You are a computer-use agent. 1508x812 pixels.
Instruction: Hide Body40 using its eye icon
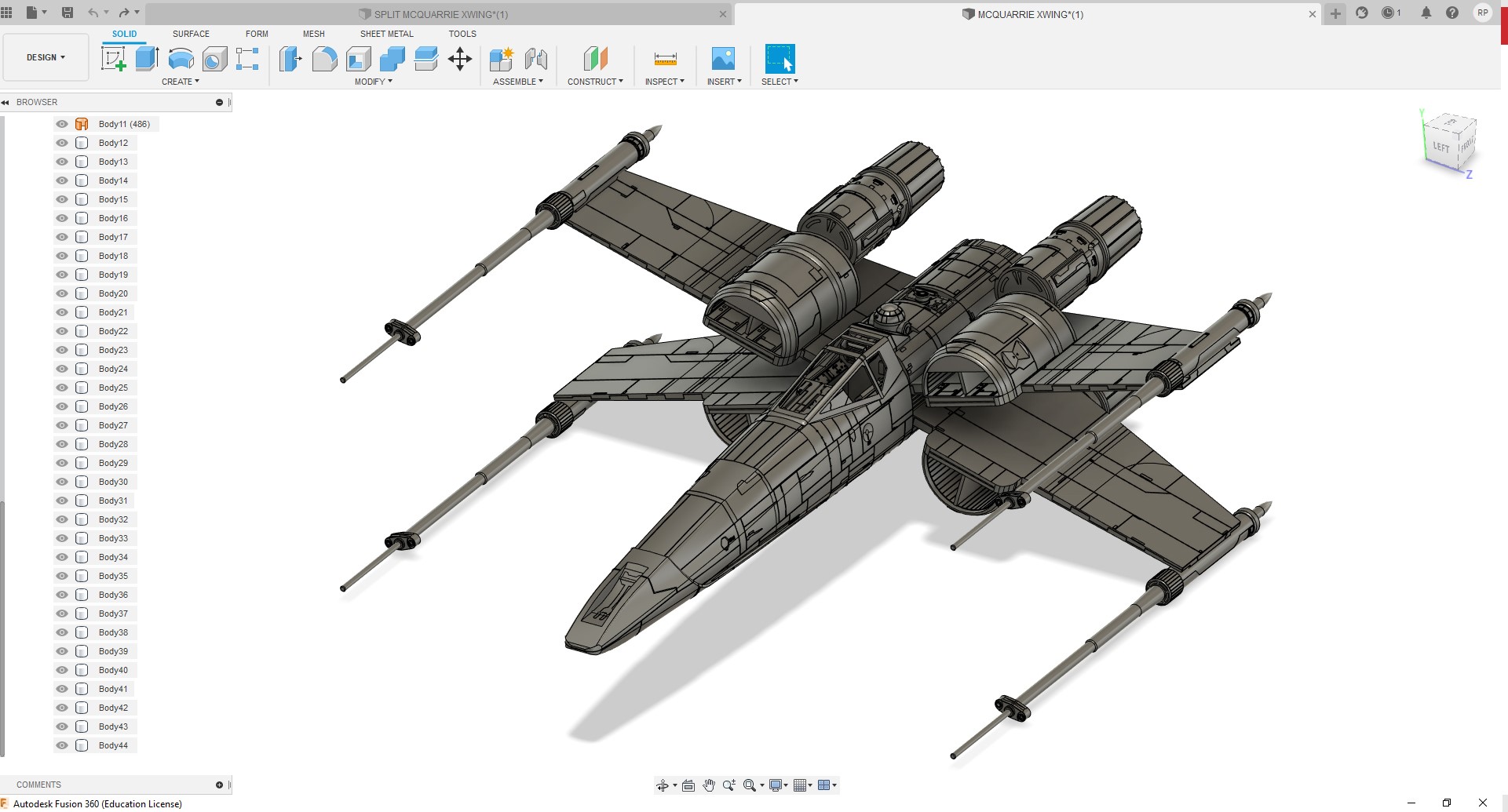(62, 670)
